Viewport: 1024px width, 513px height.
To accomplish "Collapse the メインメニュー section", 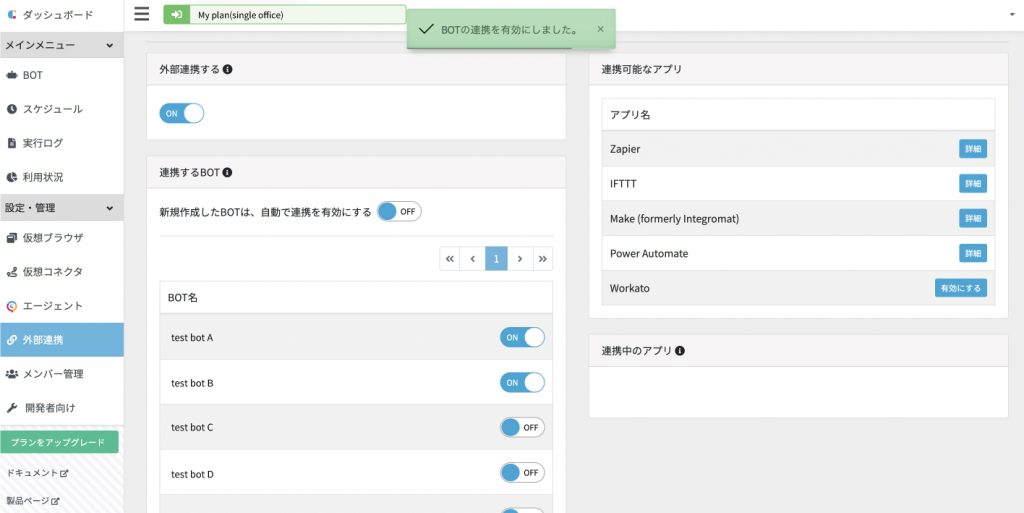I will coord(109,46).
